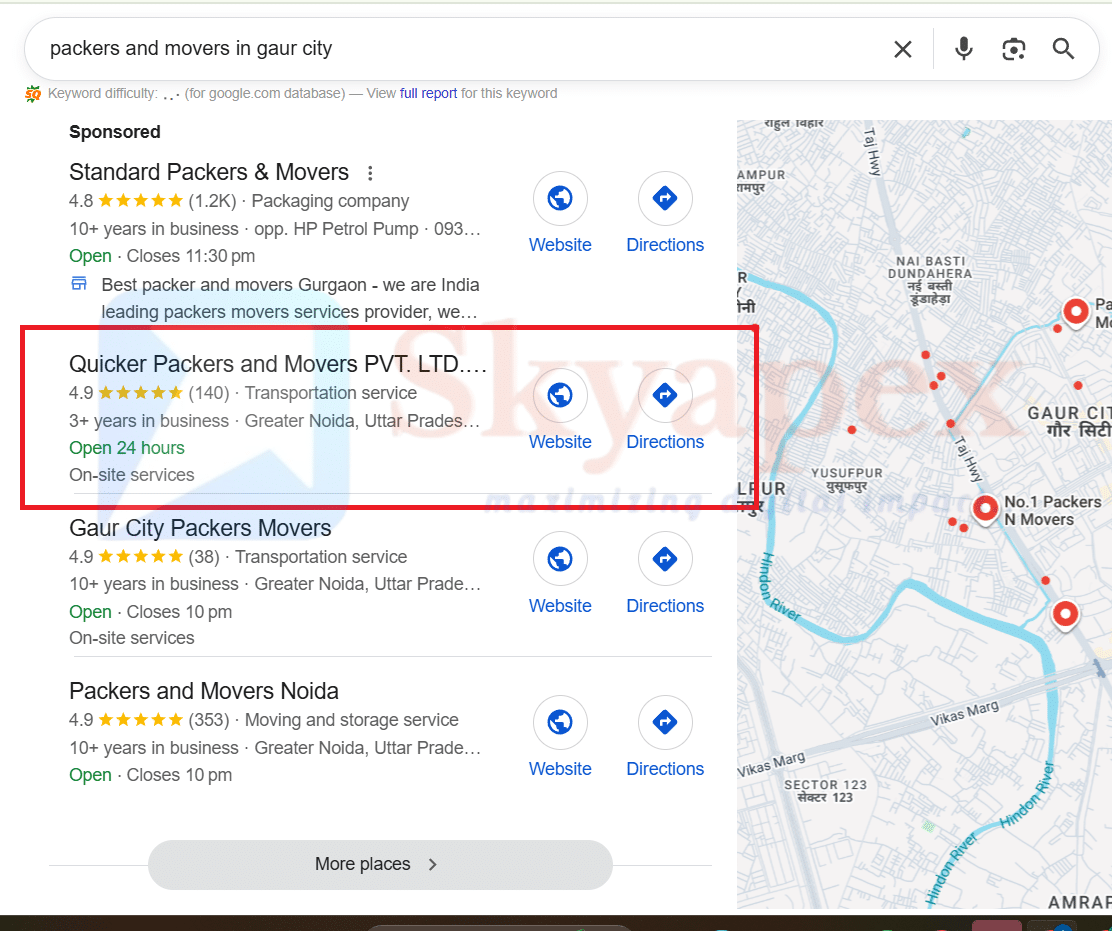Viewport: 1112px width, 931px height.
Task: Select the Packers and Movers Noida listing title
Action: coord(204,691)
